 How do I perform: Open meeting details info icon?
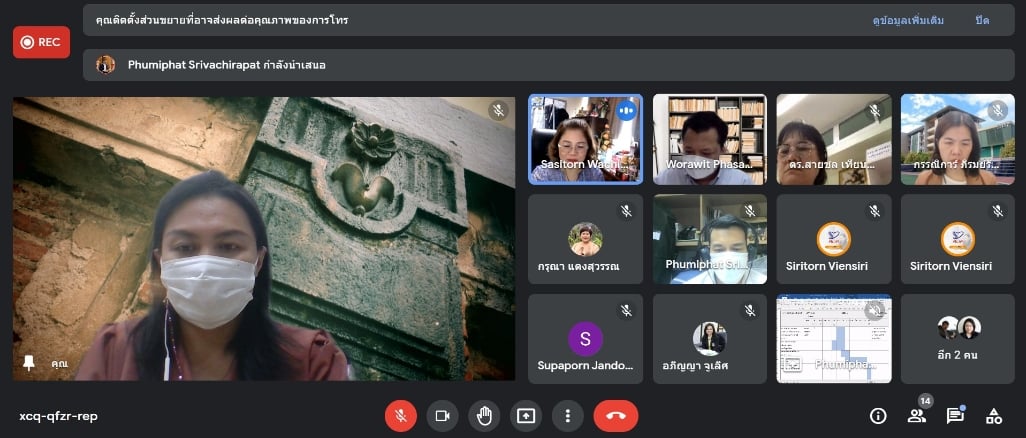(x=878, y=416)
